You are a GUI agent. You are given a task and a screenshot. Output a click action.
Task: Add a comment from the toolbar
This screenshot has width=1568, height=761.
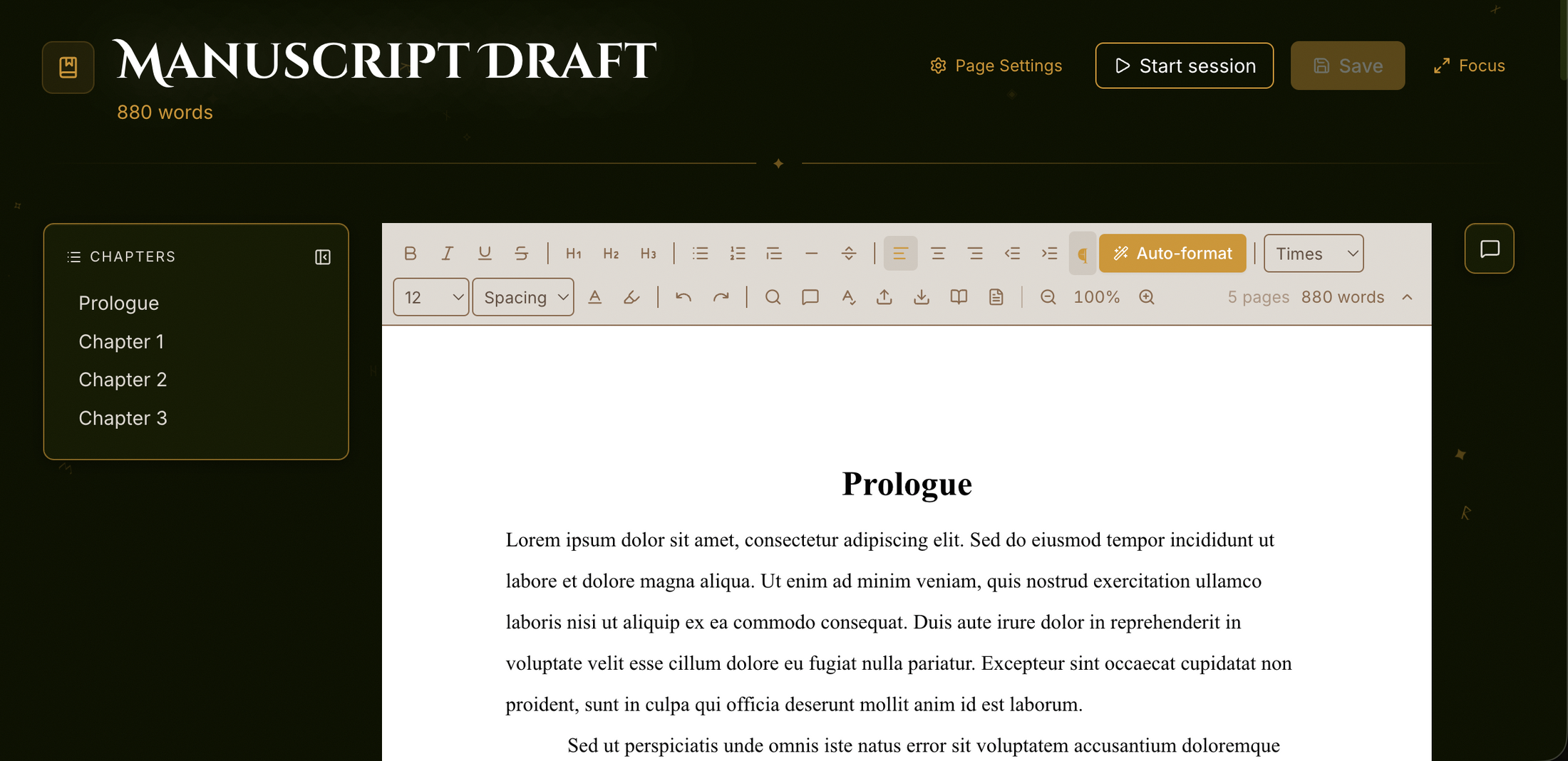tap(810, 297)
